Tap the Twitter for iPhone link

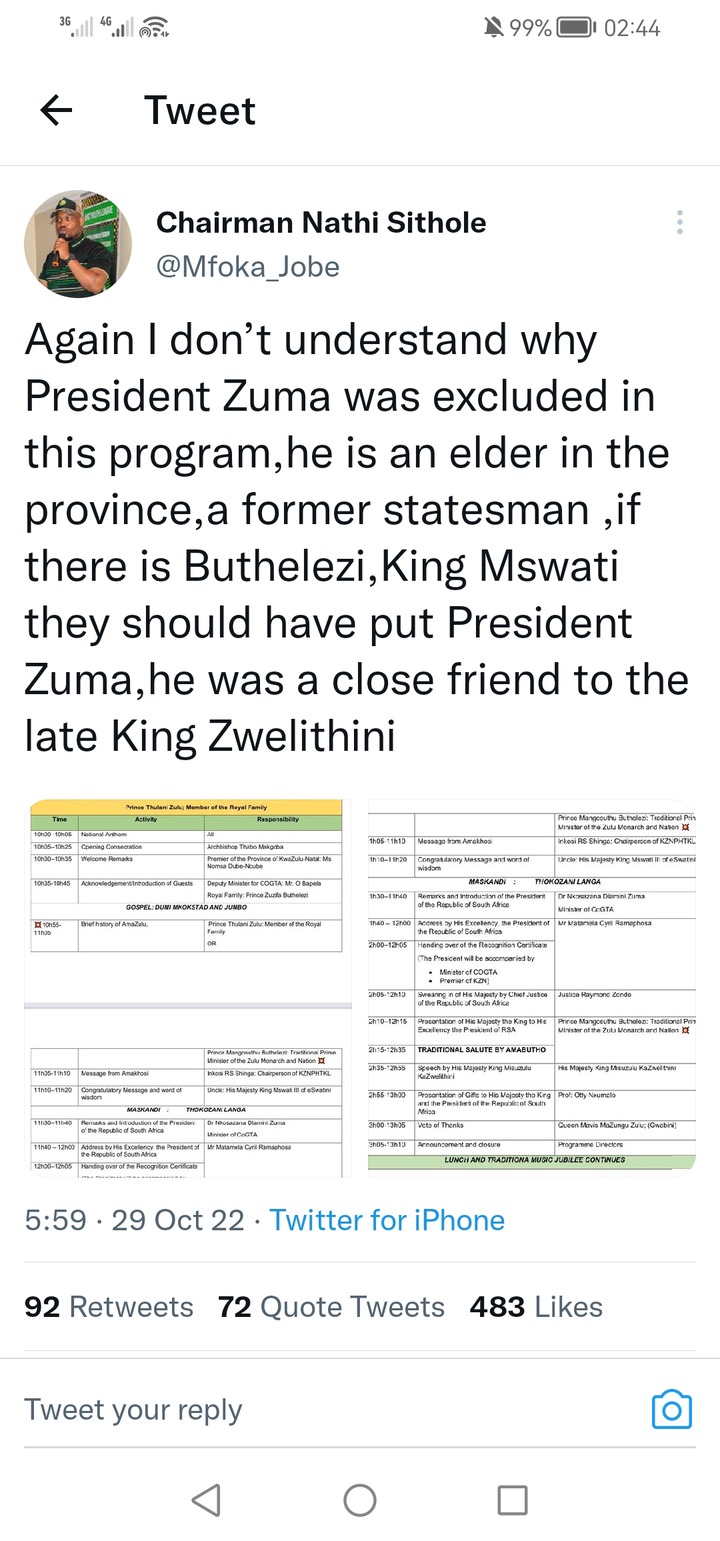[x=387, y=1220]
